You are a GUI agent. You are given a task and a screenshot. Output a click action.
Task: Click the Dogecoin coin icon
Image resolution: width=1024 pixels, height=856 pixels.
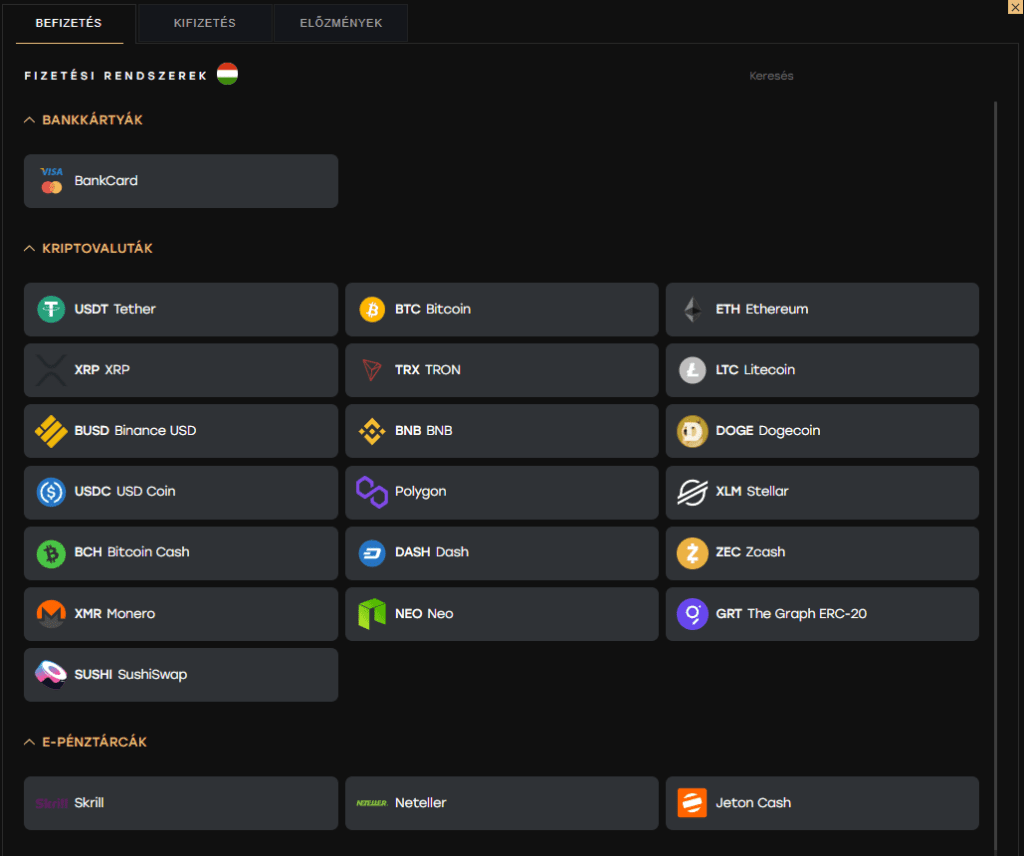click(x=692, y=431)
